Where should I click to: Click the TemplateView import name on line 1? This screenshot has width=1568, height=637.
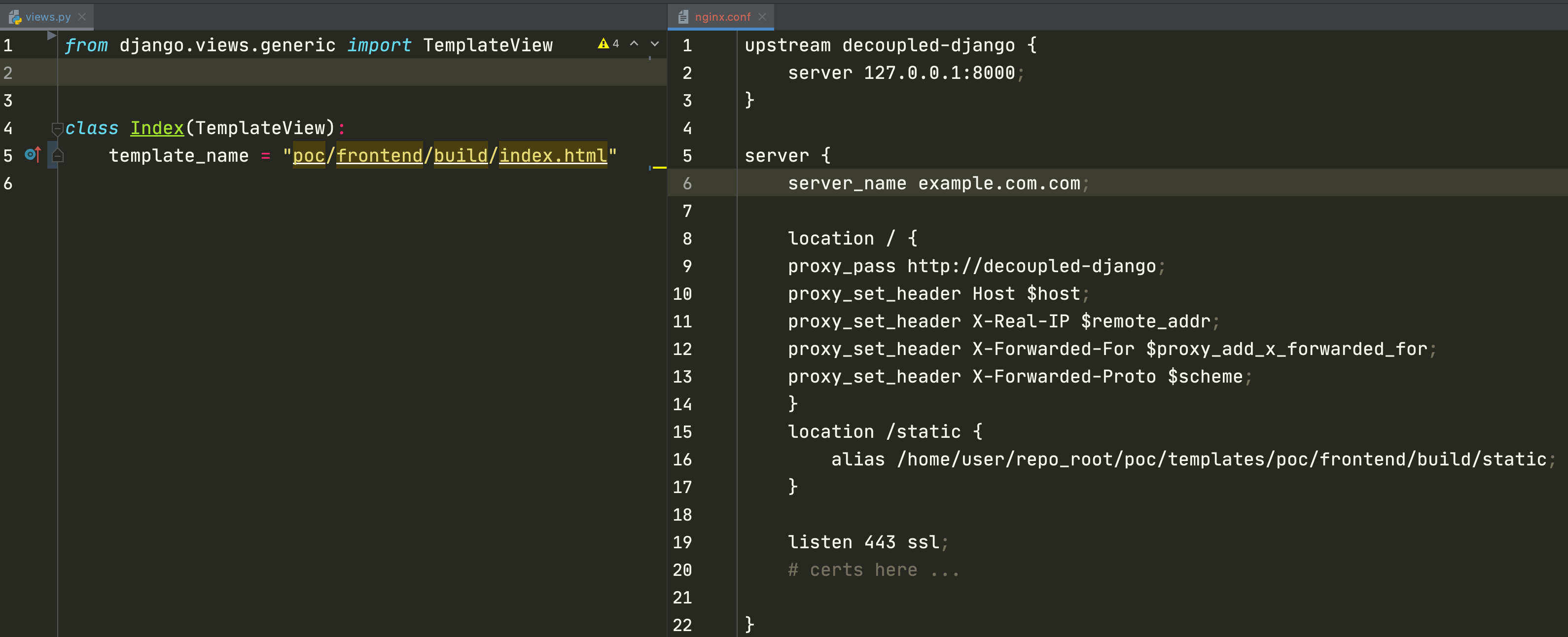[x=488, y=46]
